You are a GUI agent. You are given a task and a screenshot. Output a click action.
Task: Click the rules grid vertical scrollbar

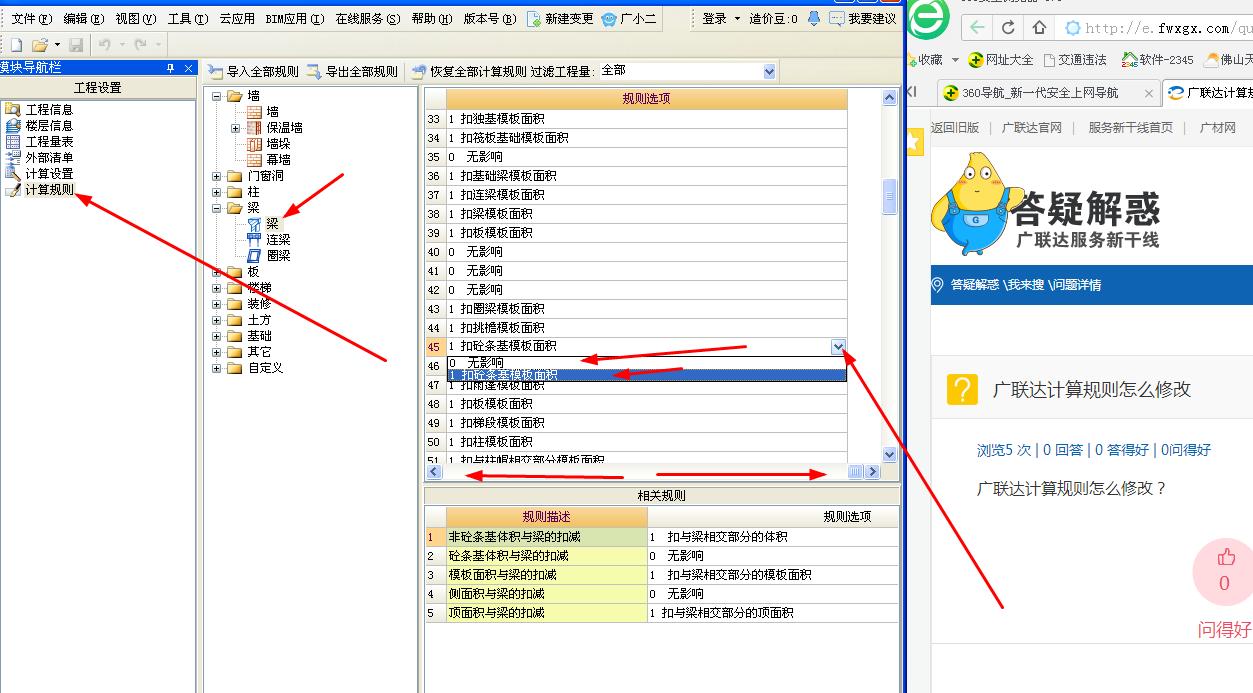[x=890, y=276]
